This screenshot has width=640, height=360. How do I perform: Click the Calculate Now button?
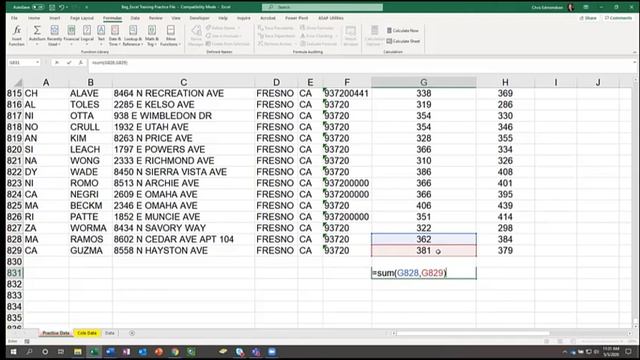point(402,31)
